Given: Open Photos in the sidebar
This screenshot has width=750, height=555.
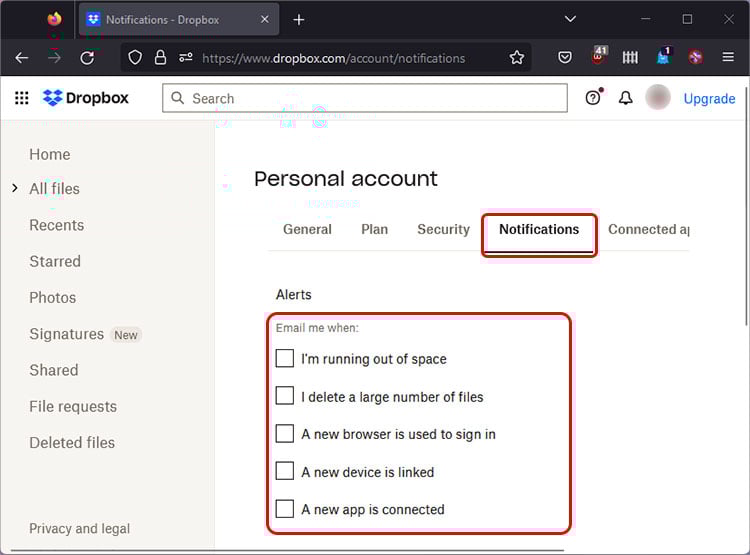Looking at the screenshot, I should pyautogui.click(x=53, y=298).
